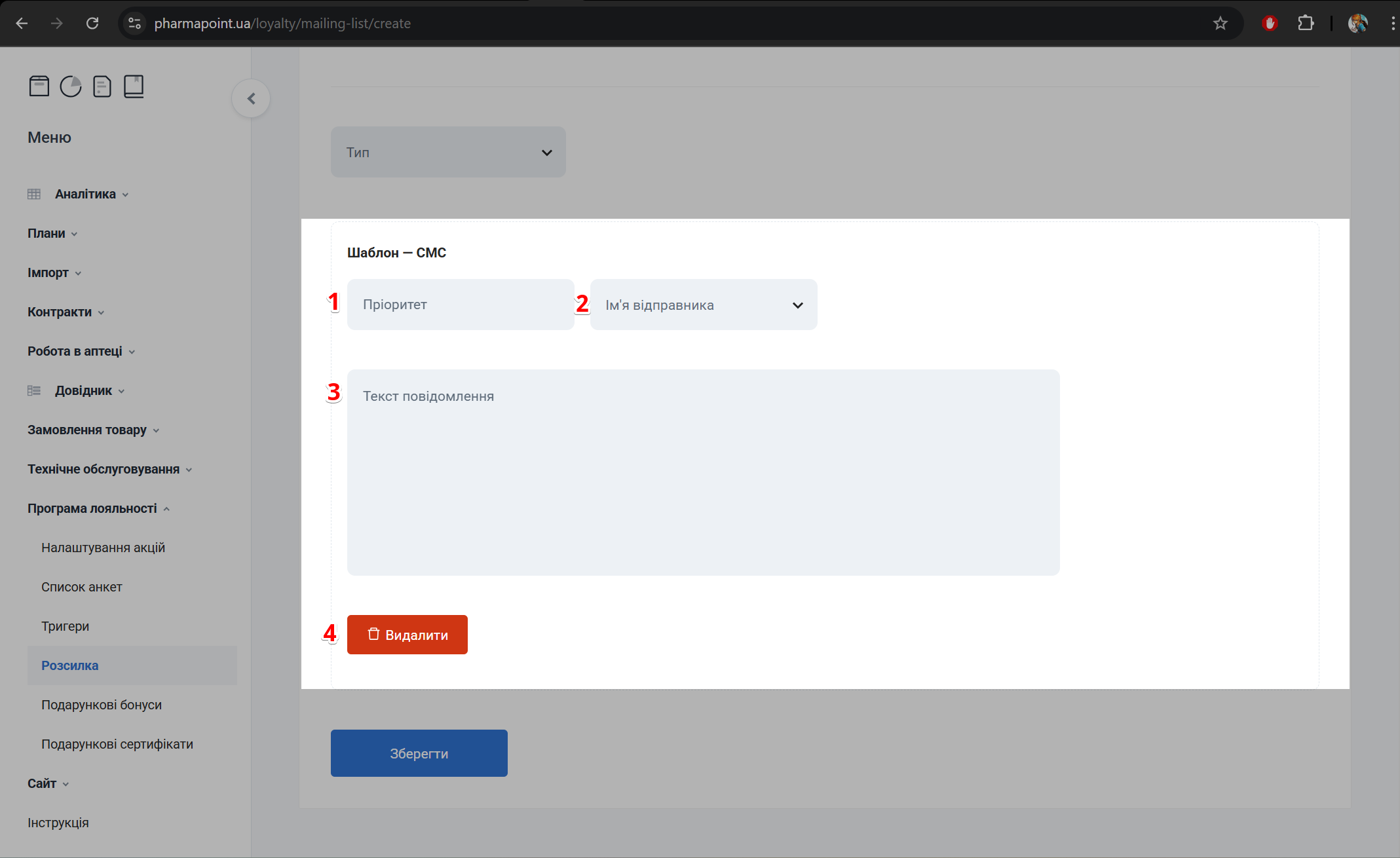Open the book guide icon in sidebar
1400x858 pixels.
point(134,86)
